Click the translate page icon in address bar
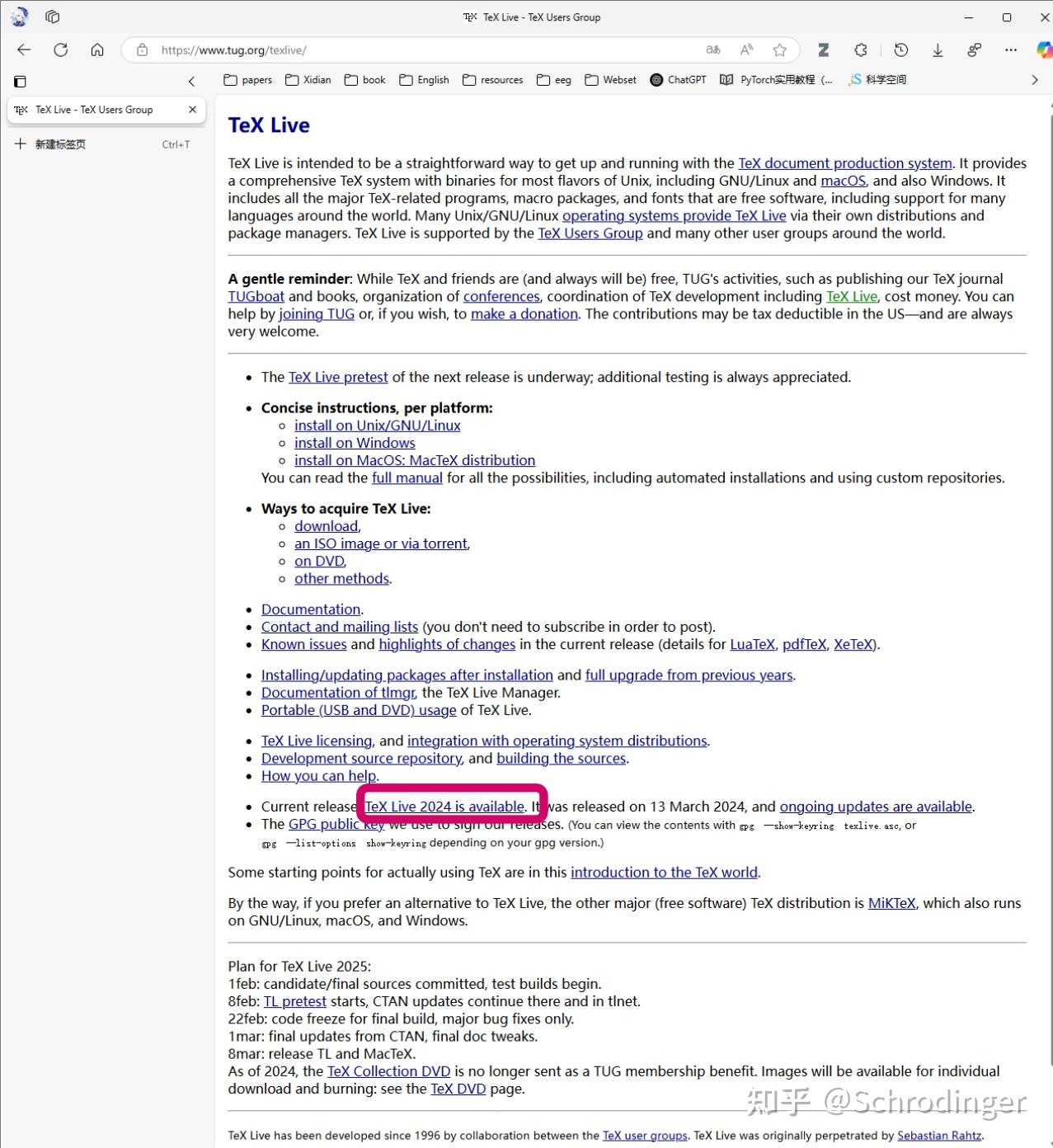The width and height of the screenshot is (1053, 1148). click(713, 49)
